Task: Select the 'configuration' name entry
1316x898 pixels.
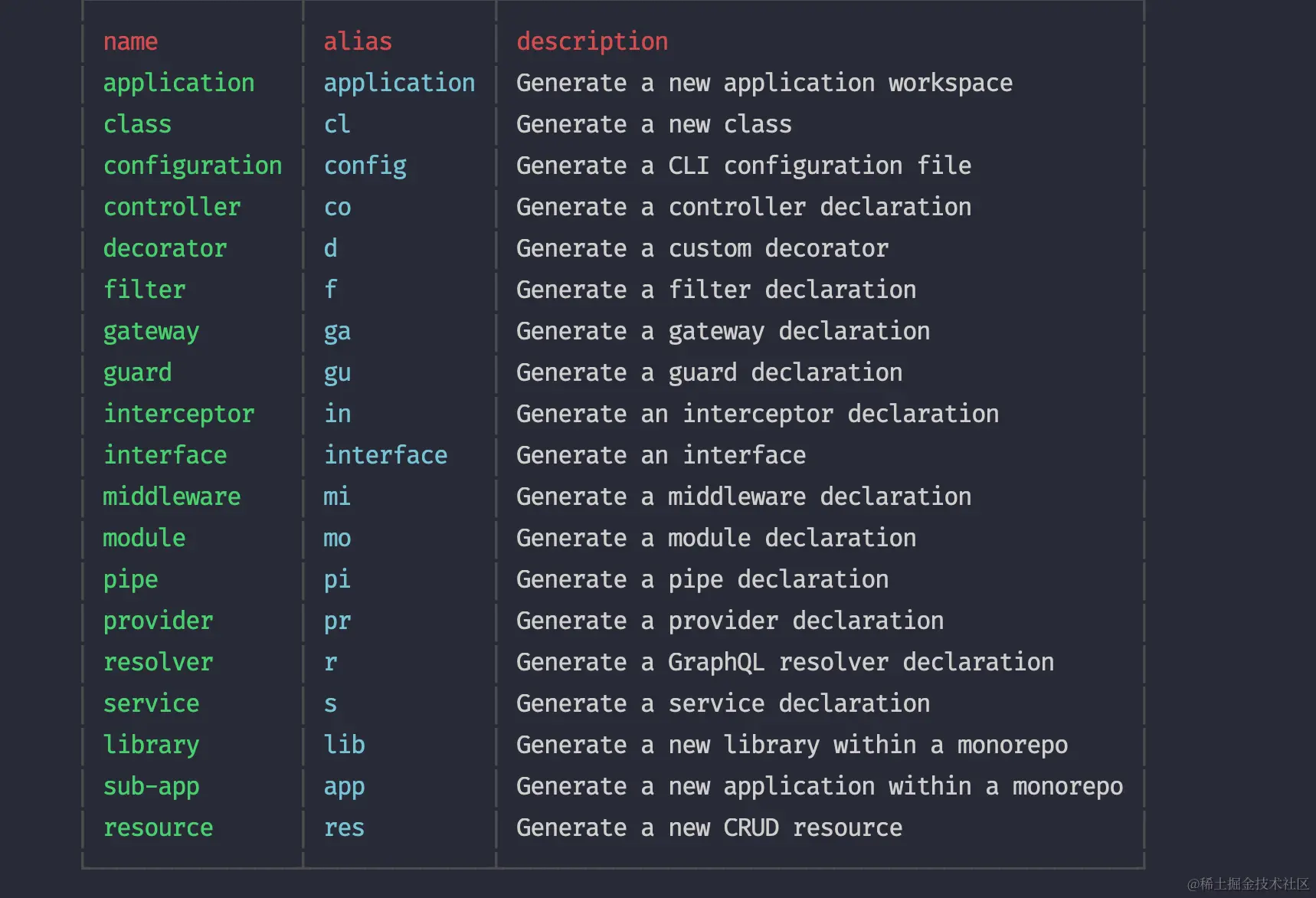Action: coord(193,166)
